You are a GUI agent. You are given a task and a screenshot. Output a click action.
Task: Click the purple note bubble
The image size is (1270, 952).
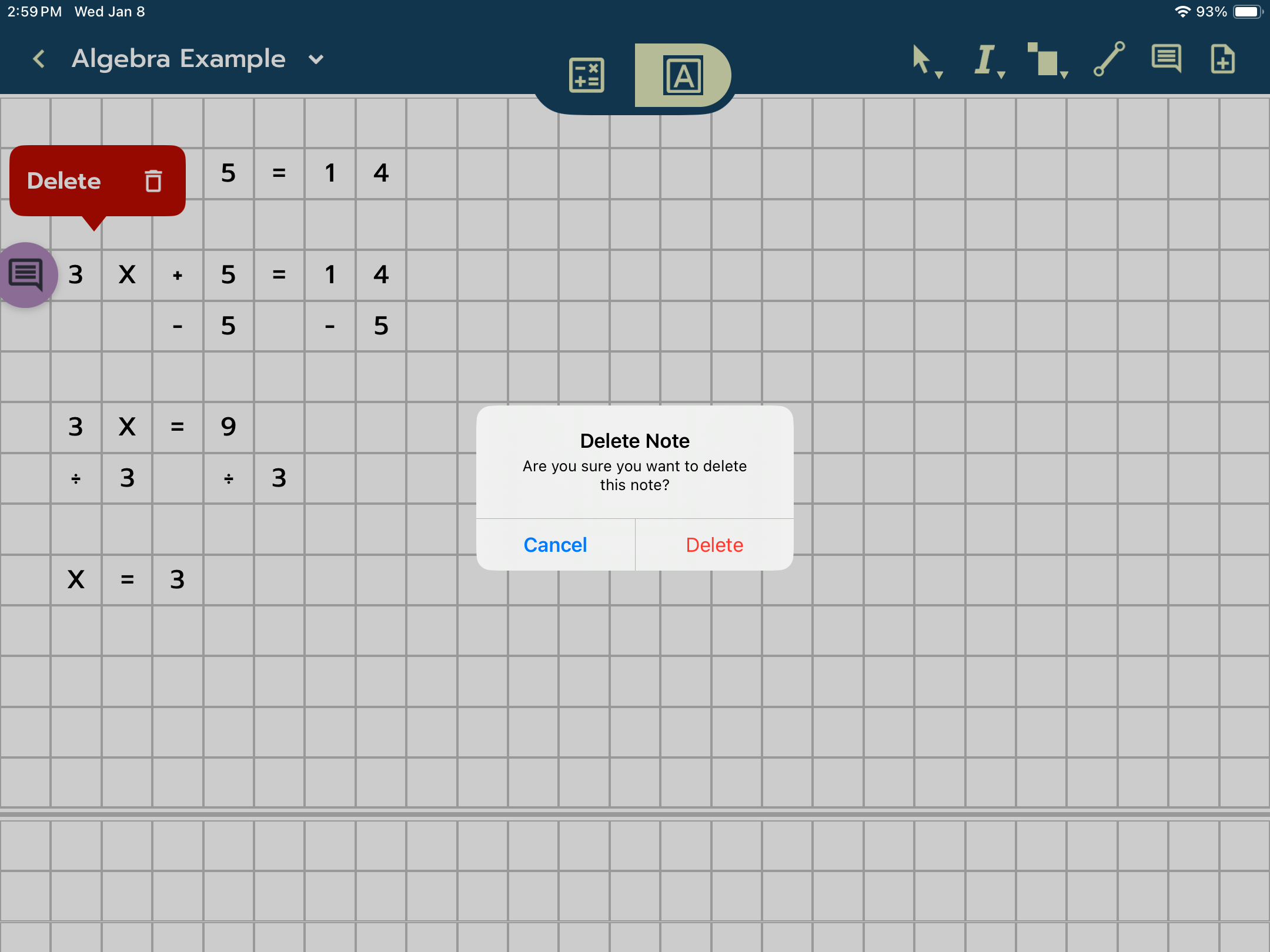(x=26, y=274)
